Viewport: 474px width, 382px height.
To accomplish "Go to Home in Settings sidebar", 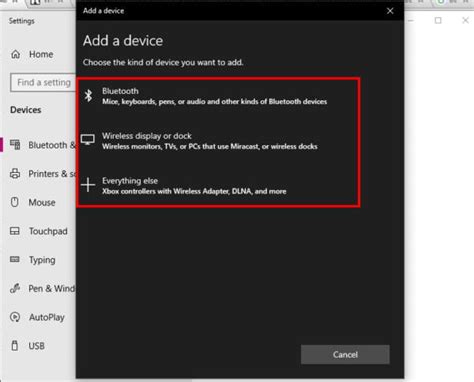I will coord(38,54).
